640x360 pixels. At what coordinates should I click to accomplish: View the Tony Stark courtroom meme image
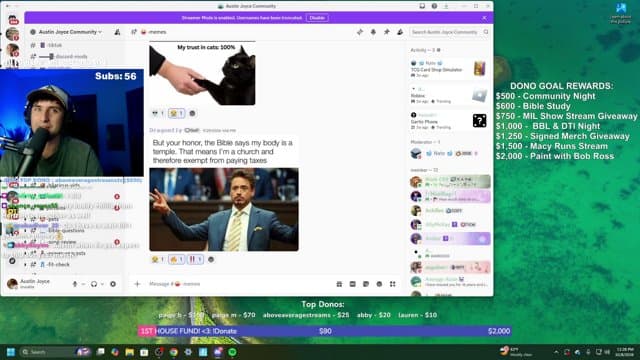(224, 209)
